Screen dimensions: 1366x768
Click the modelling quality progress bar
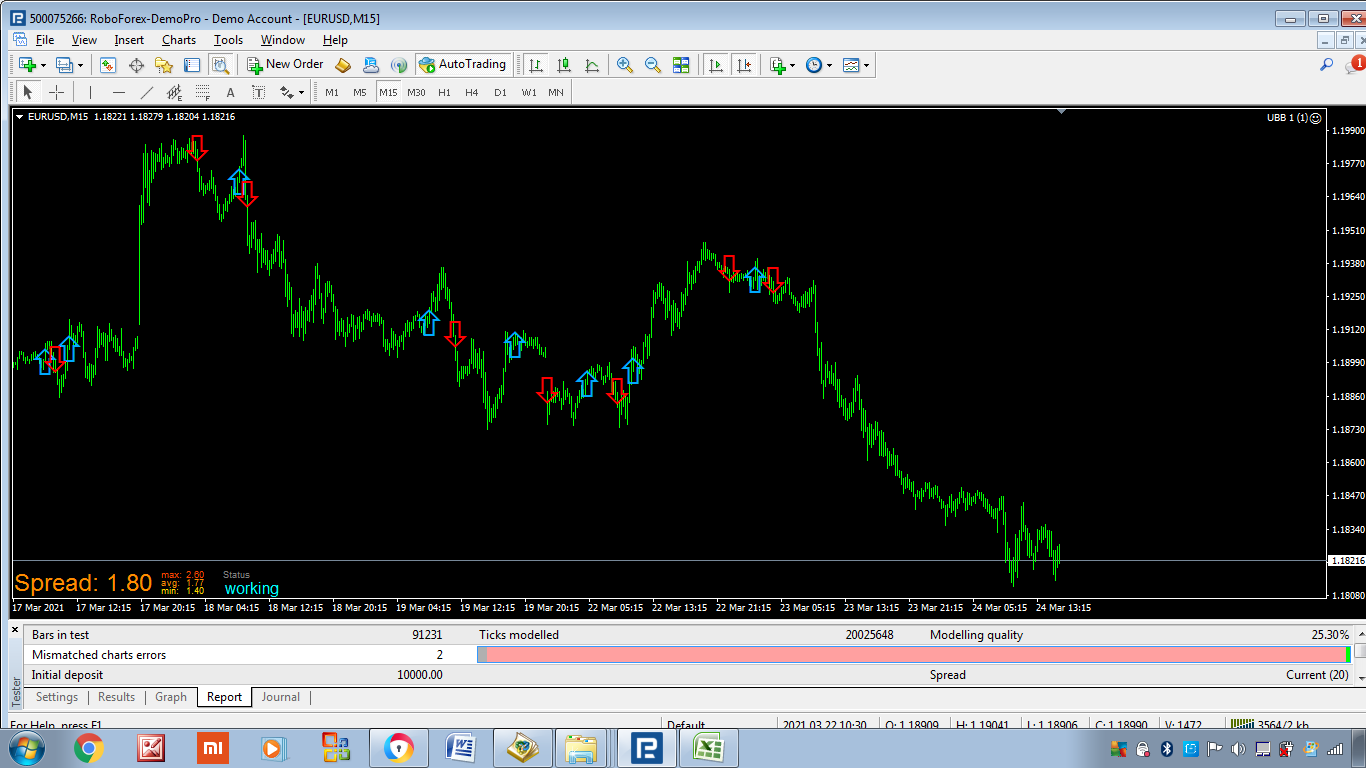[914, 654]
